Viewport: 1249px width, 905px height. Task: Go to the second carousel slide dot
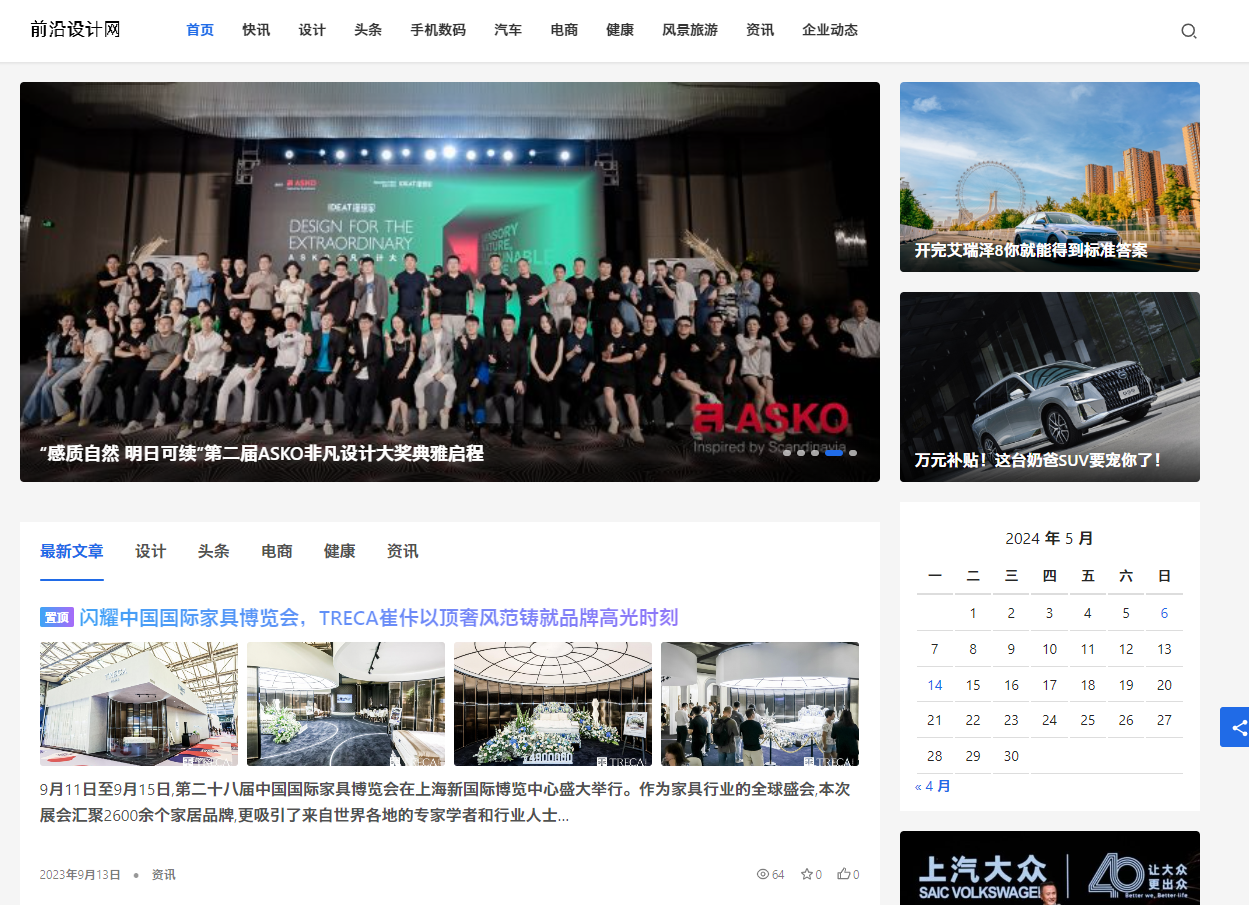pos(801,453)
